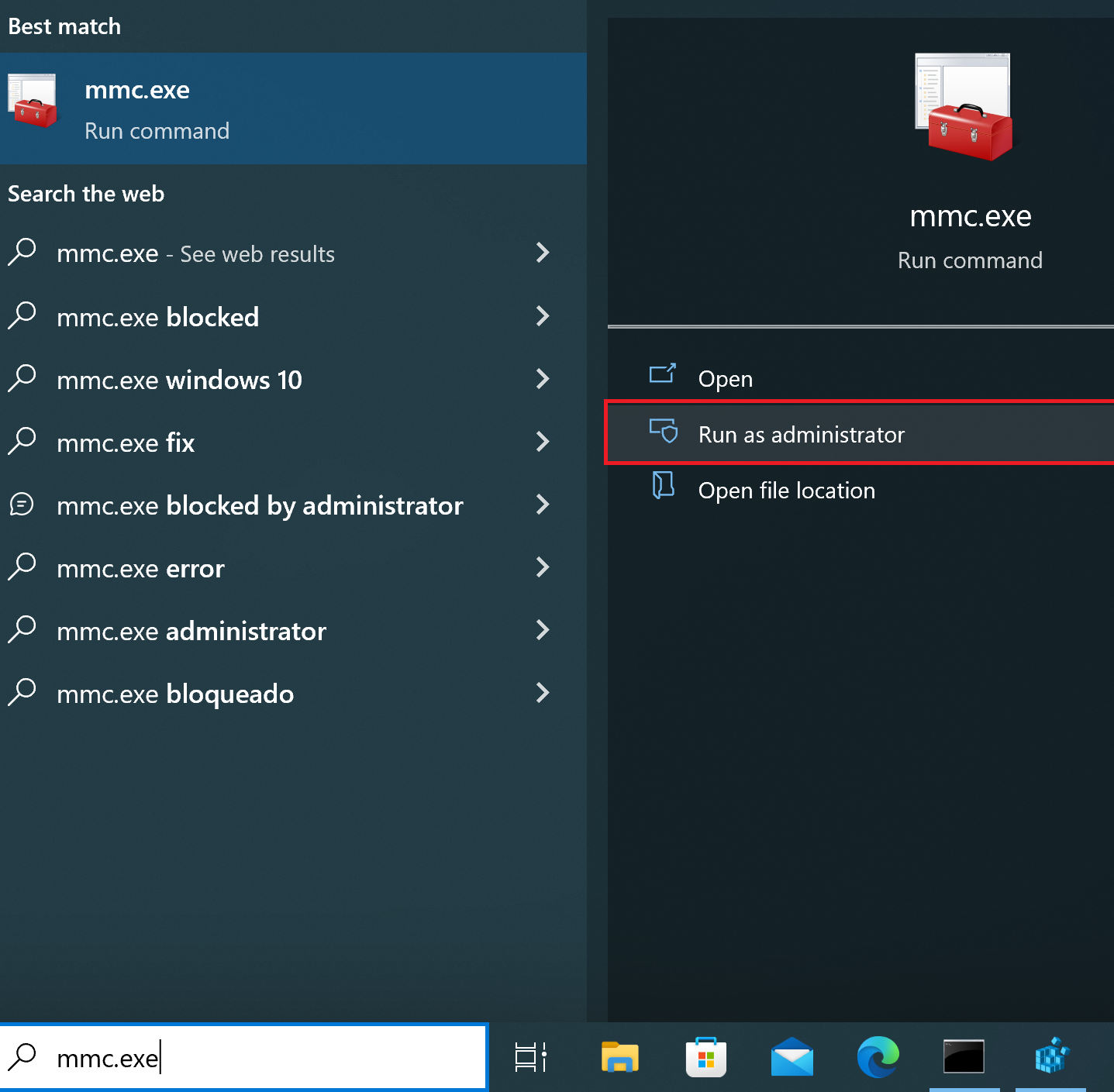The height and width of the screenshot is (1092, 1114).
Task: Click Open file location
Action: [x=786, y=491]
